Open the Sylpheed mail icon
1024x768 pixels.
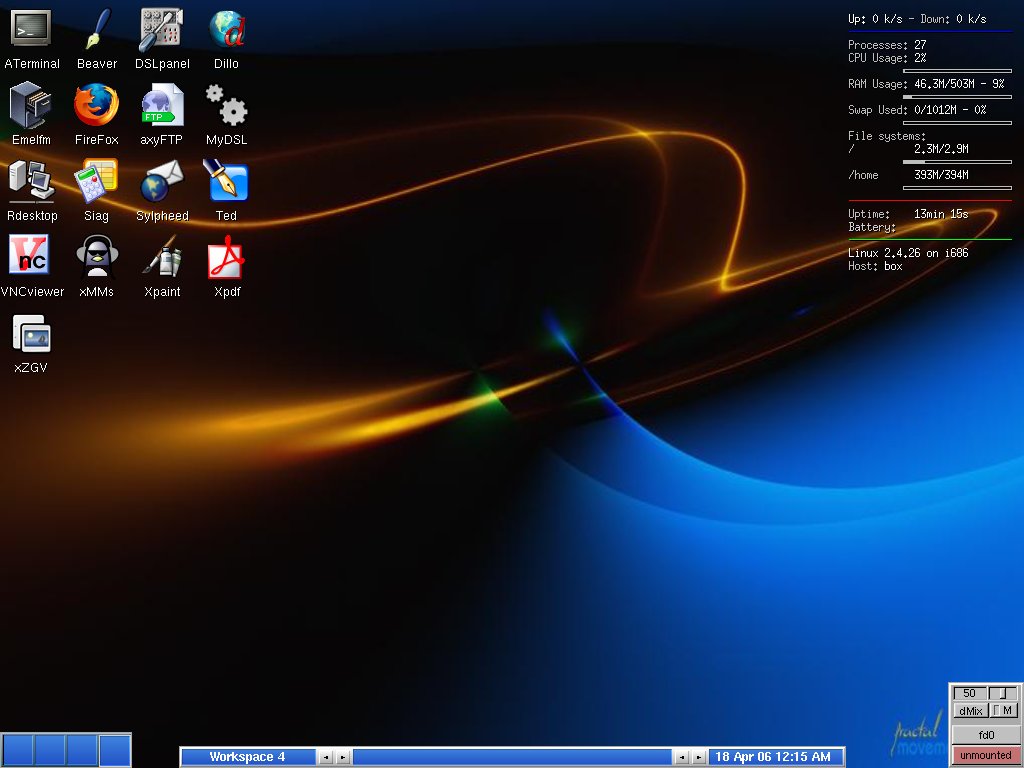click(161, 181)
